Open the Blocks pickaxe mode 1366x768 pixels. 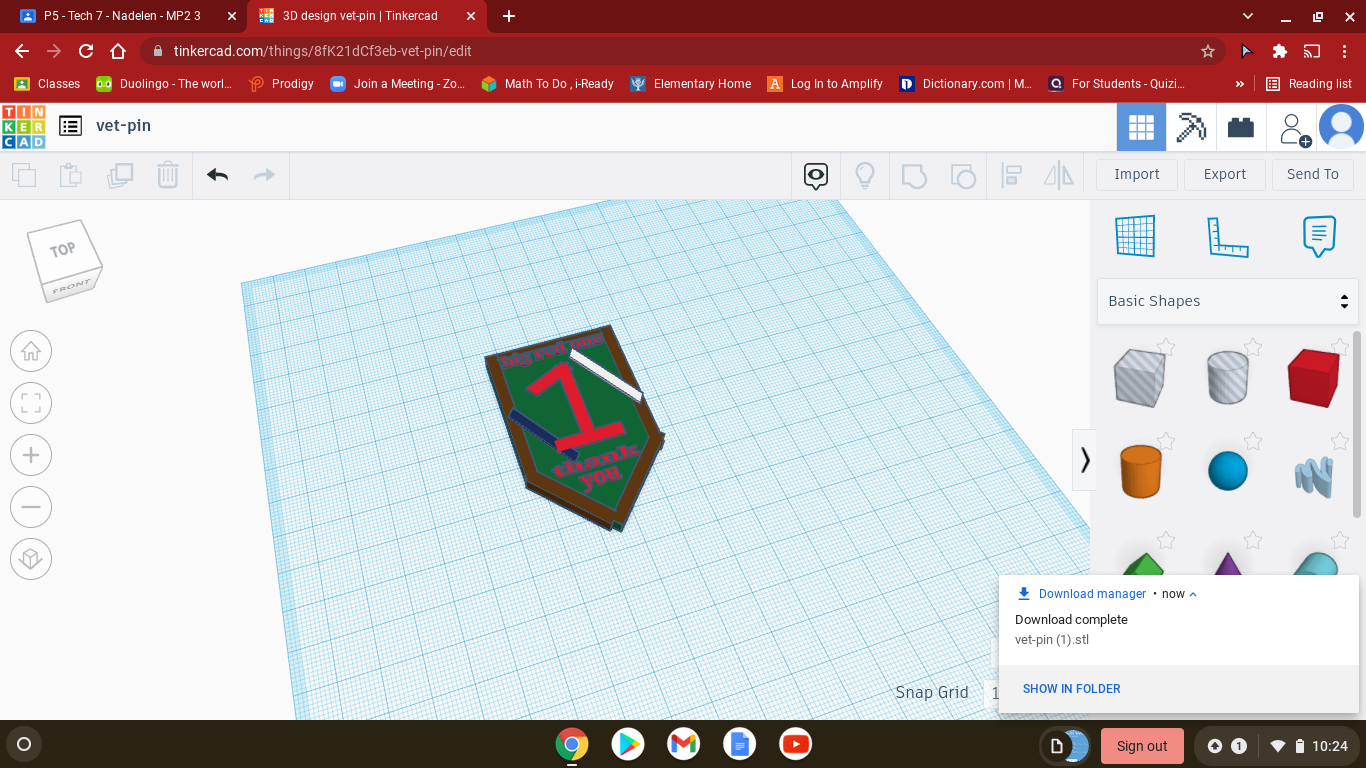[x=1191, y=127]
